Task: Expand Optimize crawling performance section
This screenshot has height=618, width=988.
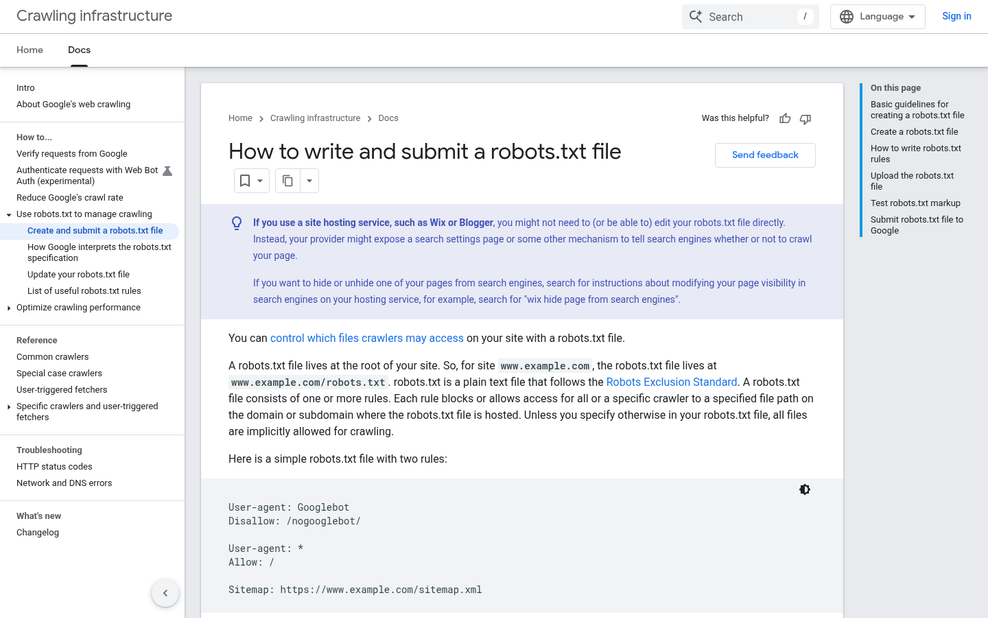Action: (9, 308)
